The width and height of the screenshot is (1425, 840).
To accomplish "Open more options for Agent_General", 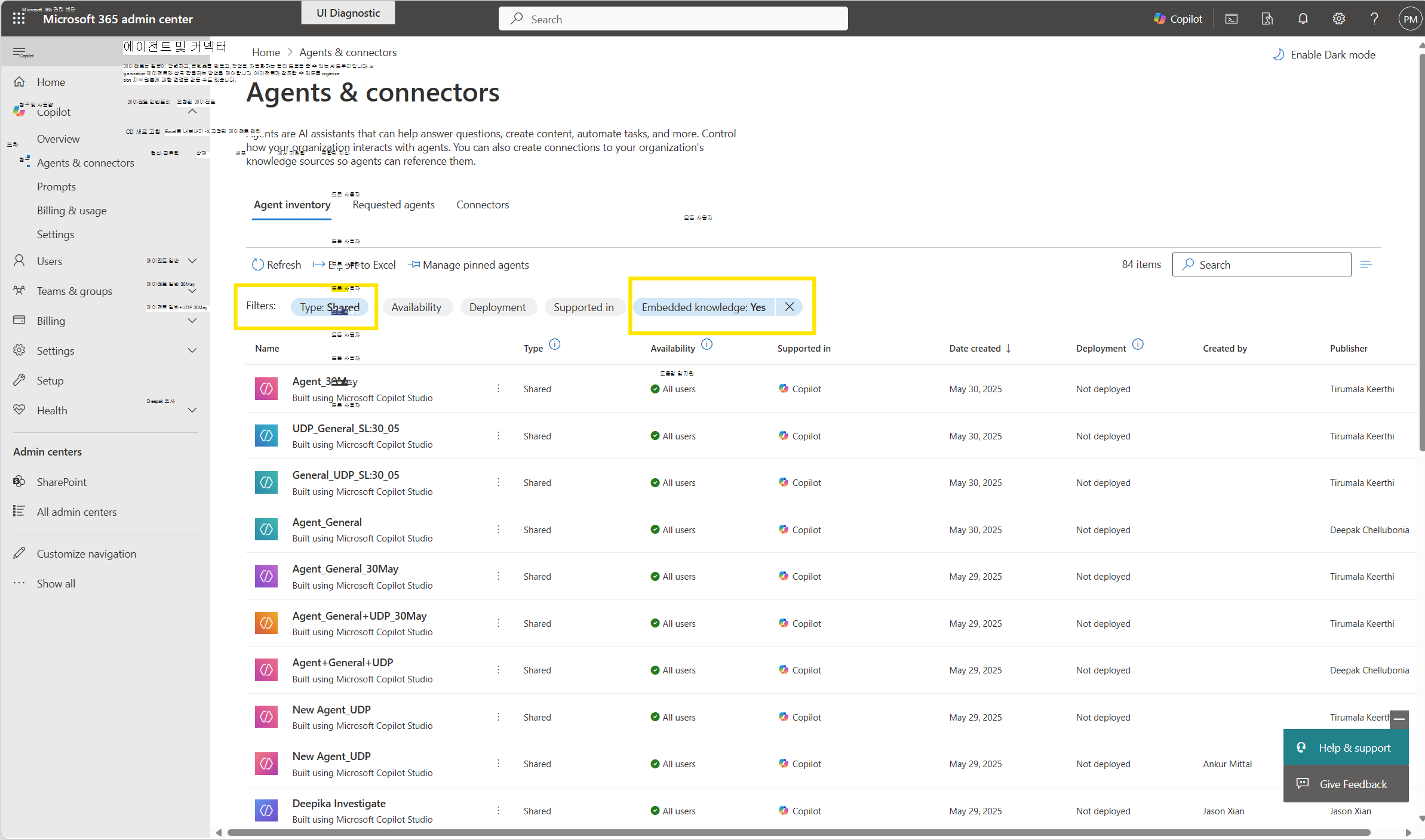I will 498,530.
